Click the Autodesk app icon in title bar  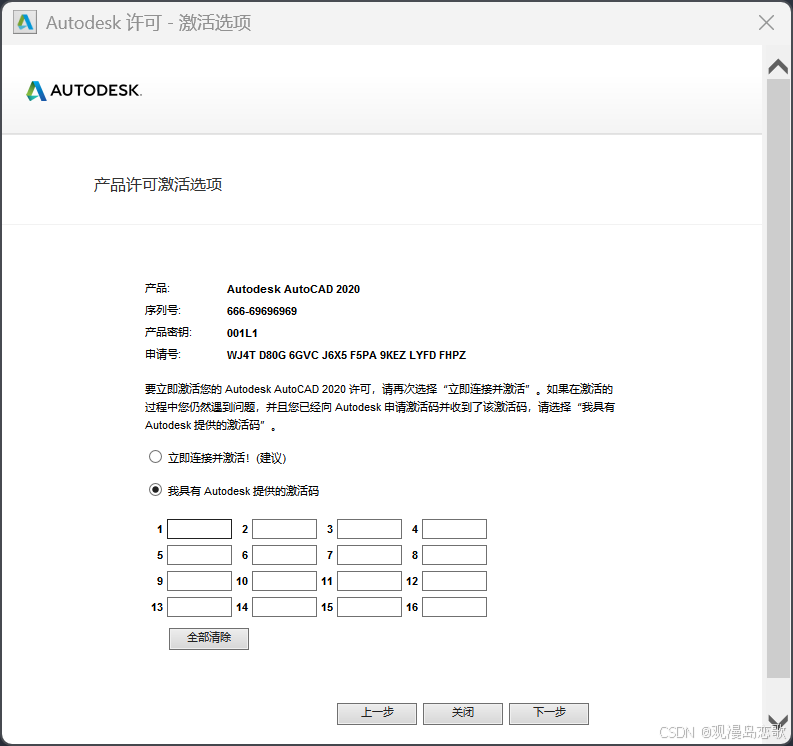tap(25, 22)
